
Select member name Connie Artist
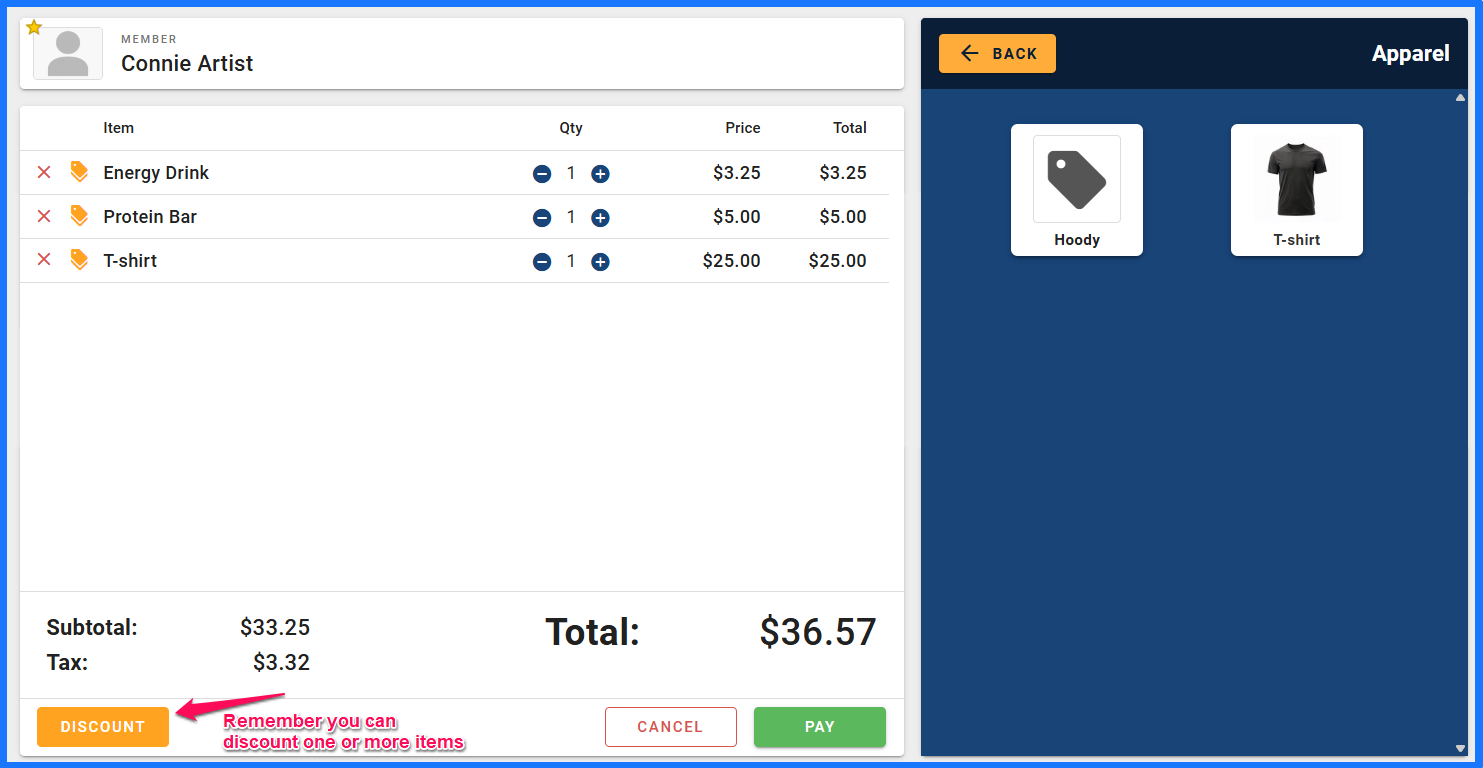(187, 64)
